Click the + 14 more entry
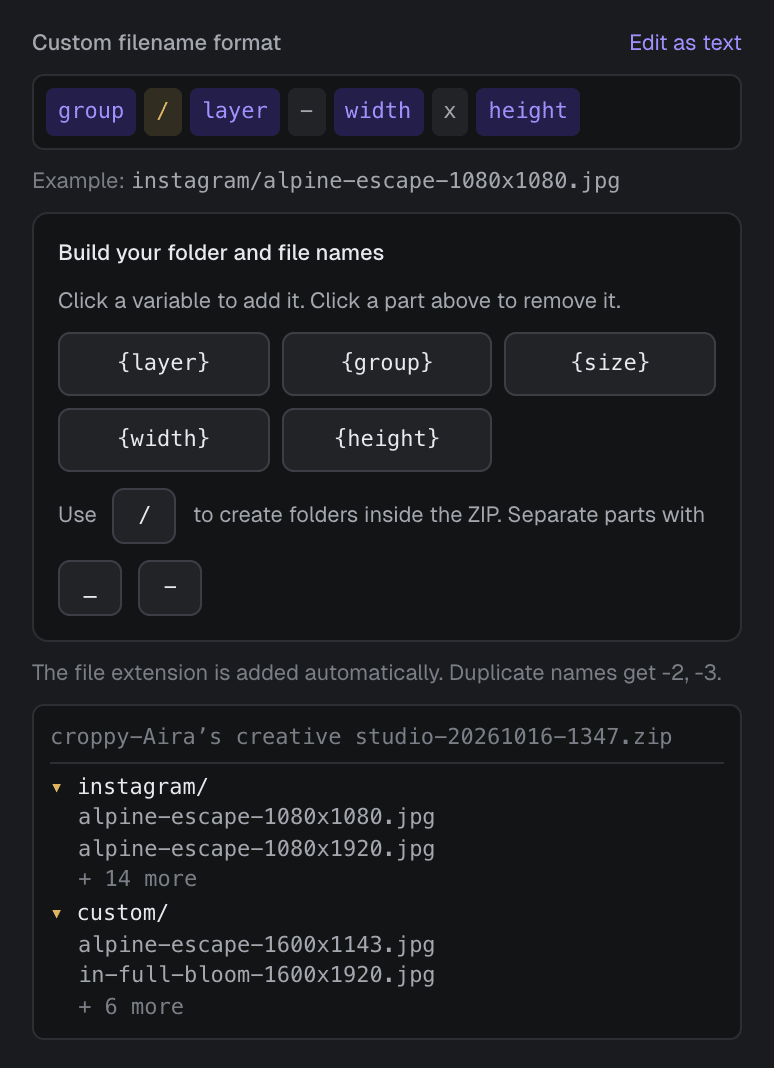Viewport: 774px width, 1068px height. click(138, 879)
